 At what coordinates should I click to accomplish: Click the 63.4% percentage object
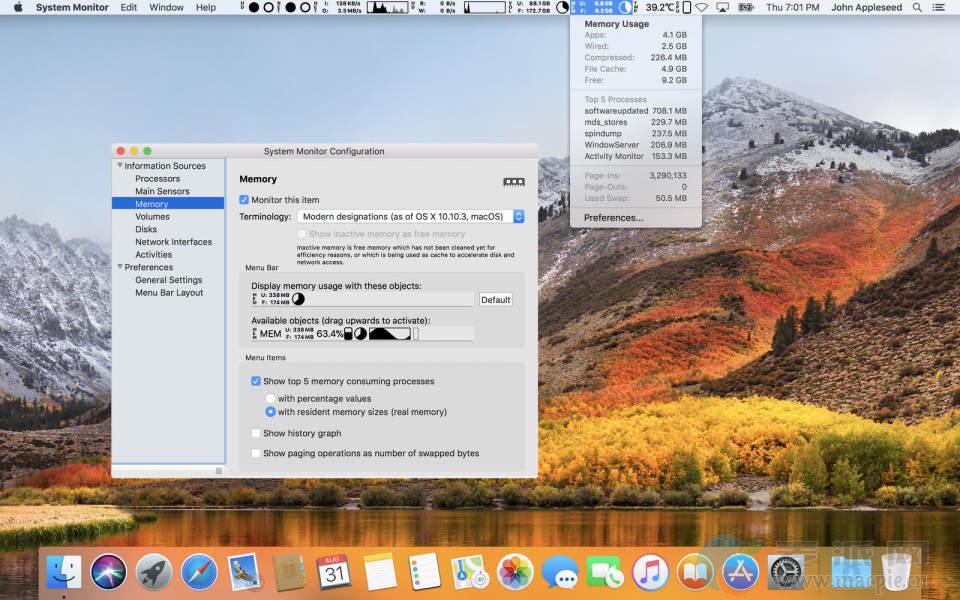click(x=329, y=334)
